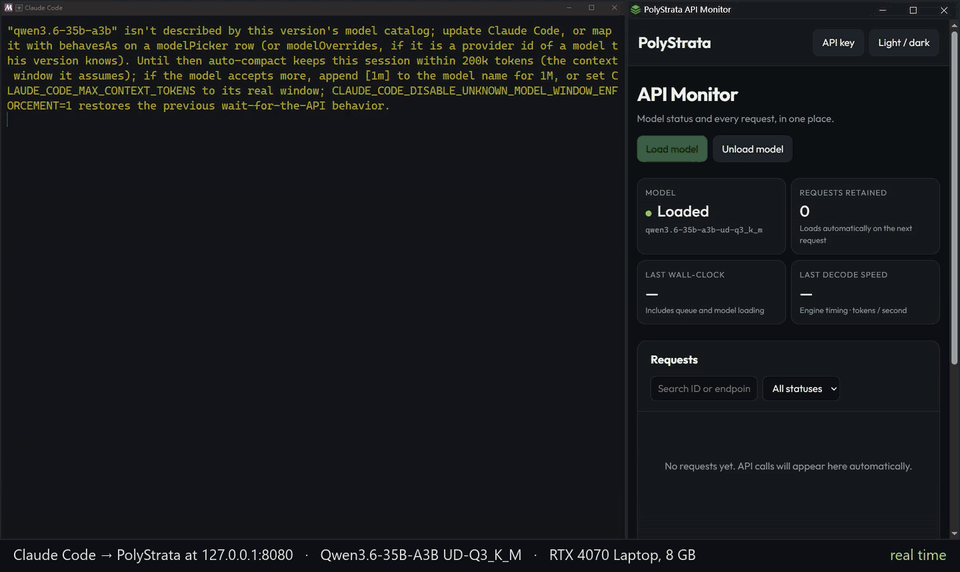This screenshot has width=960, height=572.
Task: Click the Claude Code terminal app icon
Action: (x=9, y=7)
